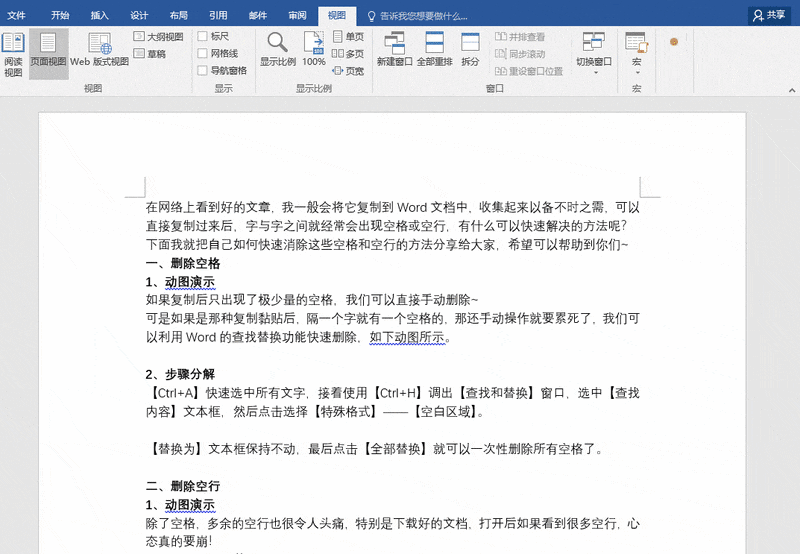The height and width of the screenshot is (554, 800).
Task: Enable the Navigation Pane checkbox (导航窗格)
Action: click(x=203, y=70)
